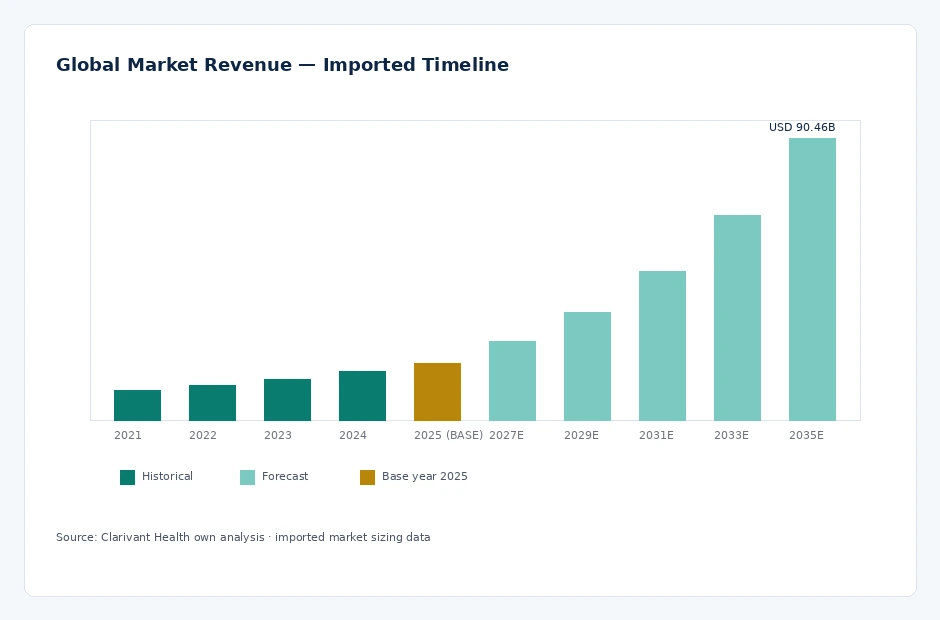Select the 2024 revenue bar

point(362,396)
